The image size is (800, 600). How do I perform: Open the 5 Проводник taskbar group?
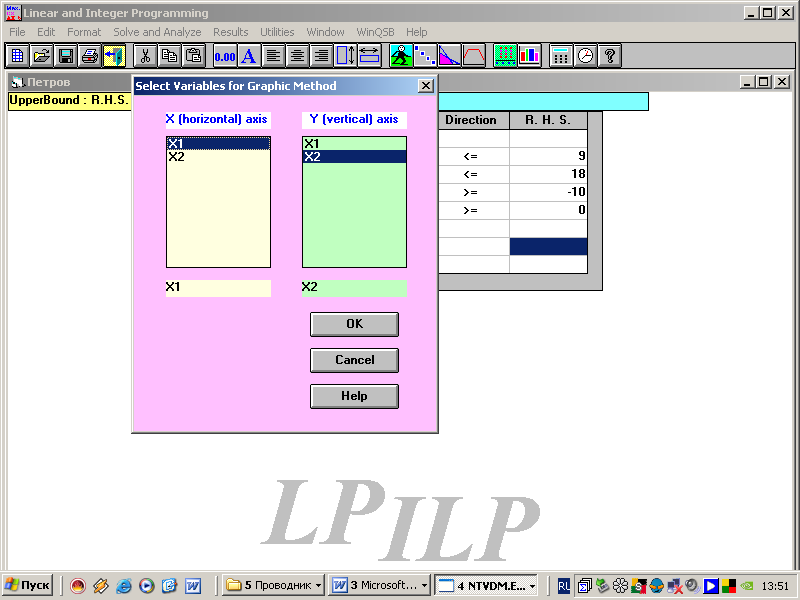pyautogui.click(x=272, y=585)
